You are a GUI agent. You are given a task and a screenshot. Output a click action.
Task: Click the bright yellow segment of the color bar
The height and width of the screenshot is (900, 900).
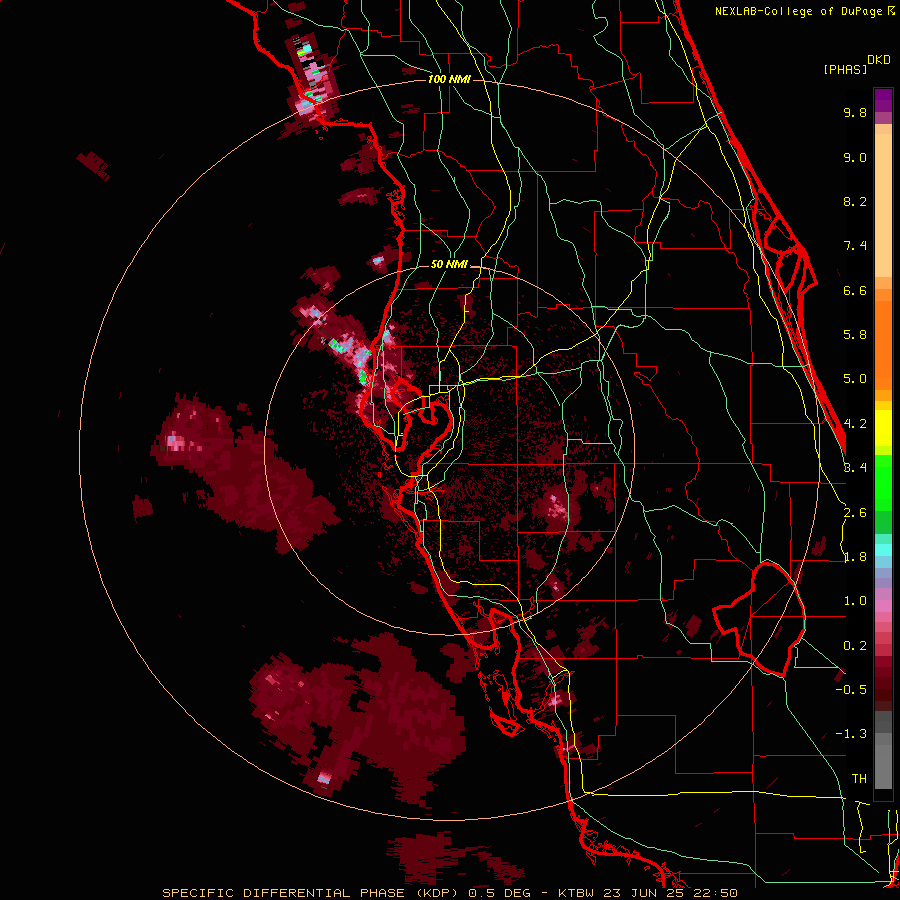(x=883, y=428)
